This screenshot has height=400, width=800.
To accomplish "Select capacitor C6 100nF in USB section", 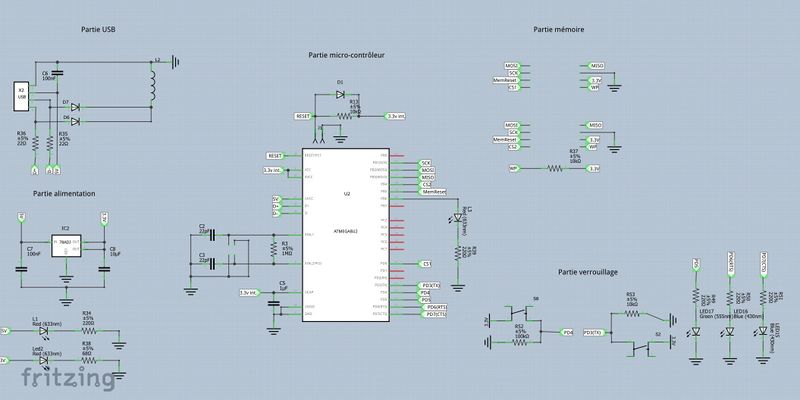I will (x=57, y=74).
